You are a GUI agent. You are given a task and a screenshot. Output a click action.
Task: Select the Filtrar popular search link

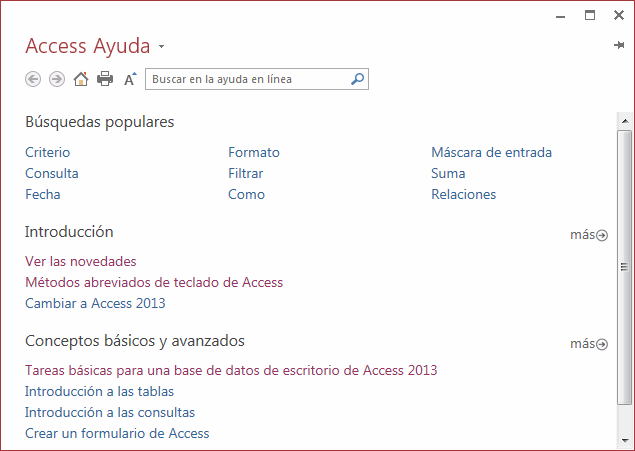[x=245, y=173]
